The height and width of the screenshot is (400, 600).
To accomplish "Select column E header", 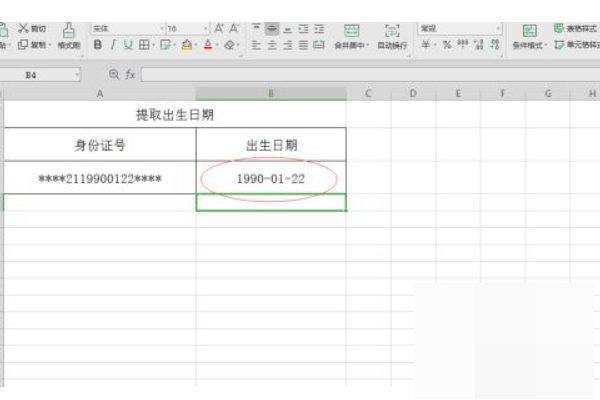I will pyautogui.click(x=458, y=93).
